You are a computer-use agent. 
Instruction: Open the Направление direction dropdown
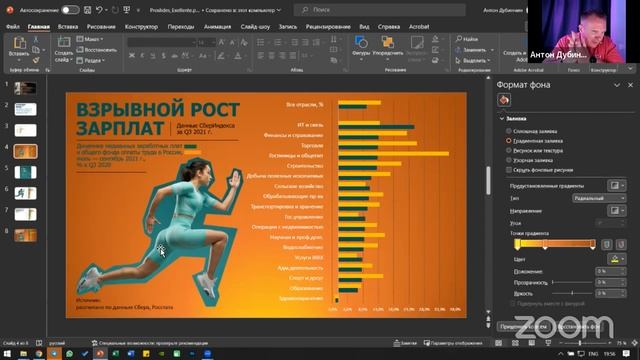pyautogui.click(x=616, y=211)
